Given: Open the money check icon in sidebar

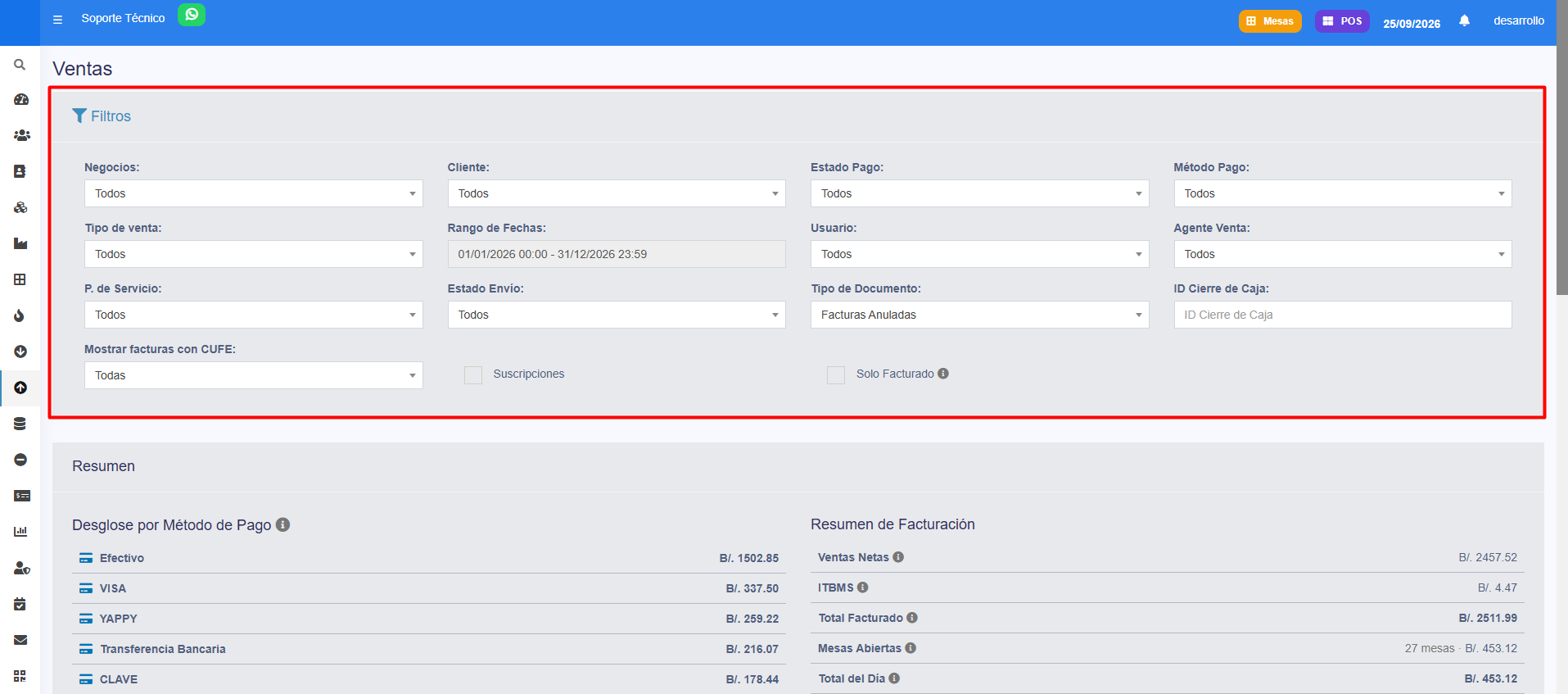Looking at the screenshot, I should [22, 496].
